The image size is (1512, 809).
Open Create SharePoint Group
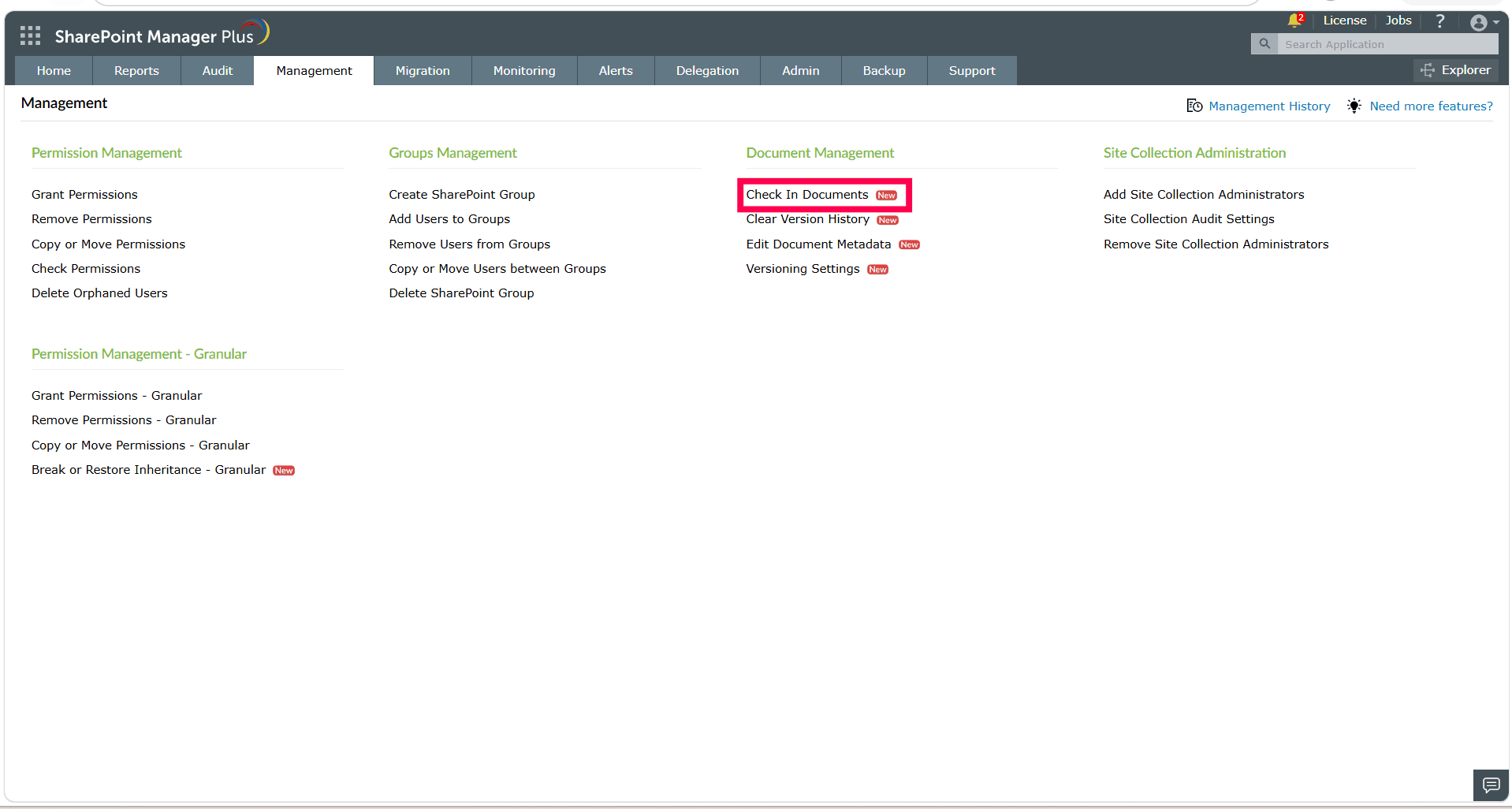(x=462, y=195)
